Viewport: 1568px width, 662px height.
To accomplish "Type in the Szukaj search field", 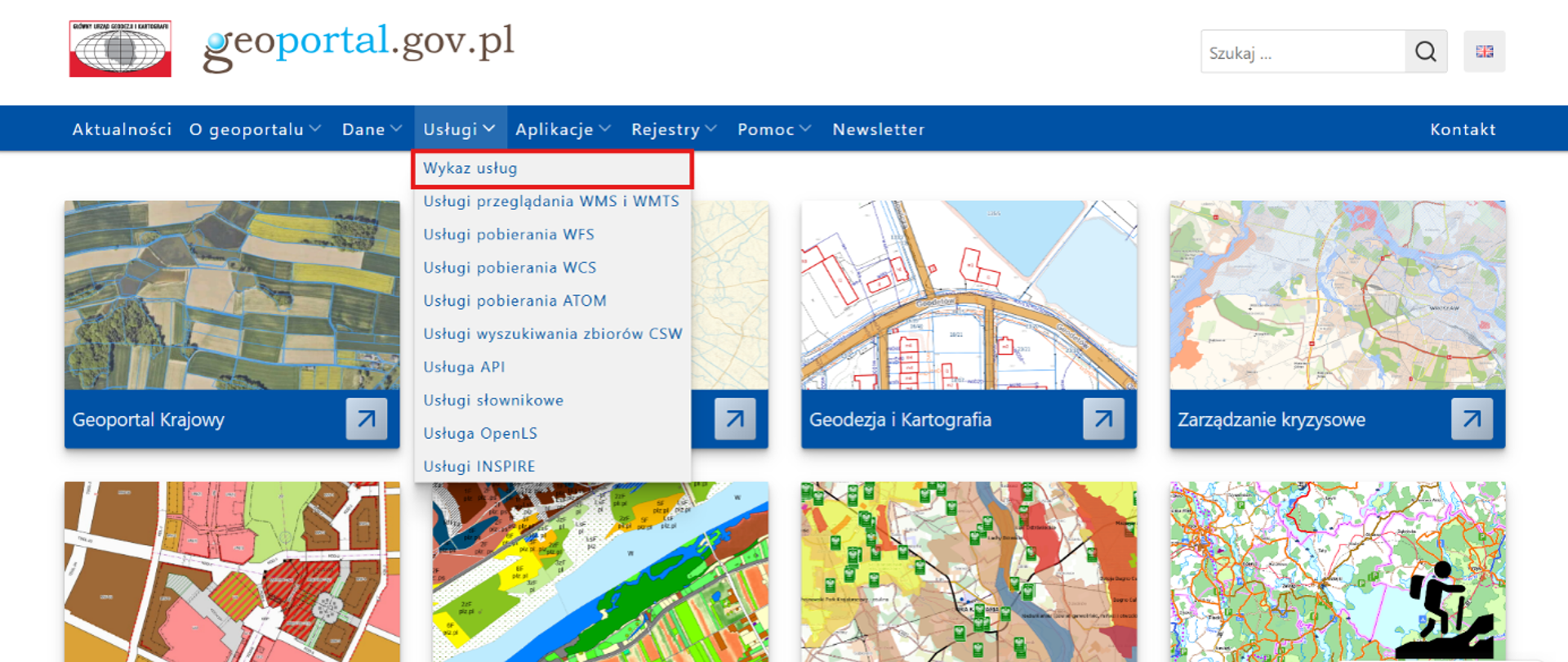I will point(1303,51).
